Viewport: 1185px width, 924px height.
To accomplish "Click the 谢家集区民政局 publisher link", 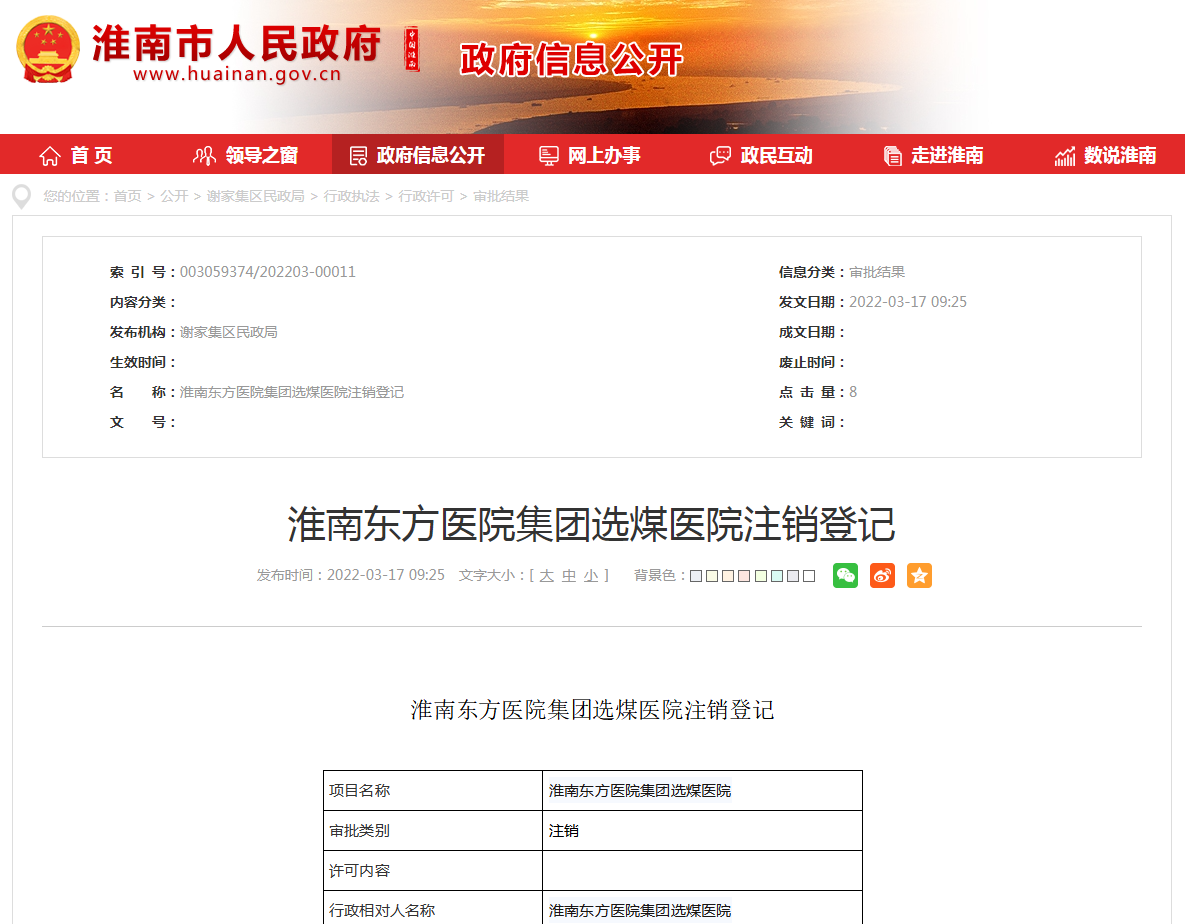I will [227, 333].
